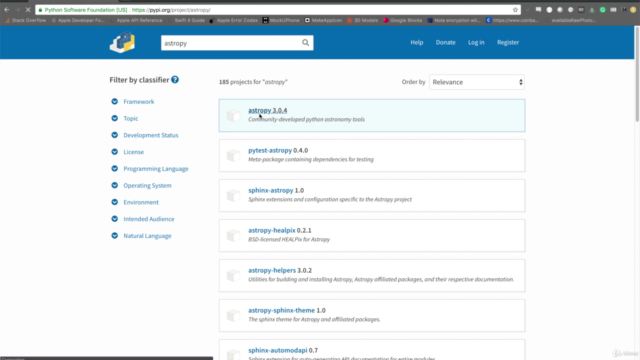Bookmark this page with the star icon
640x360 pixels.
(515, 10)
